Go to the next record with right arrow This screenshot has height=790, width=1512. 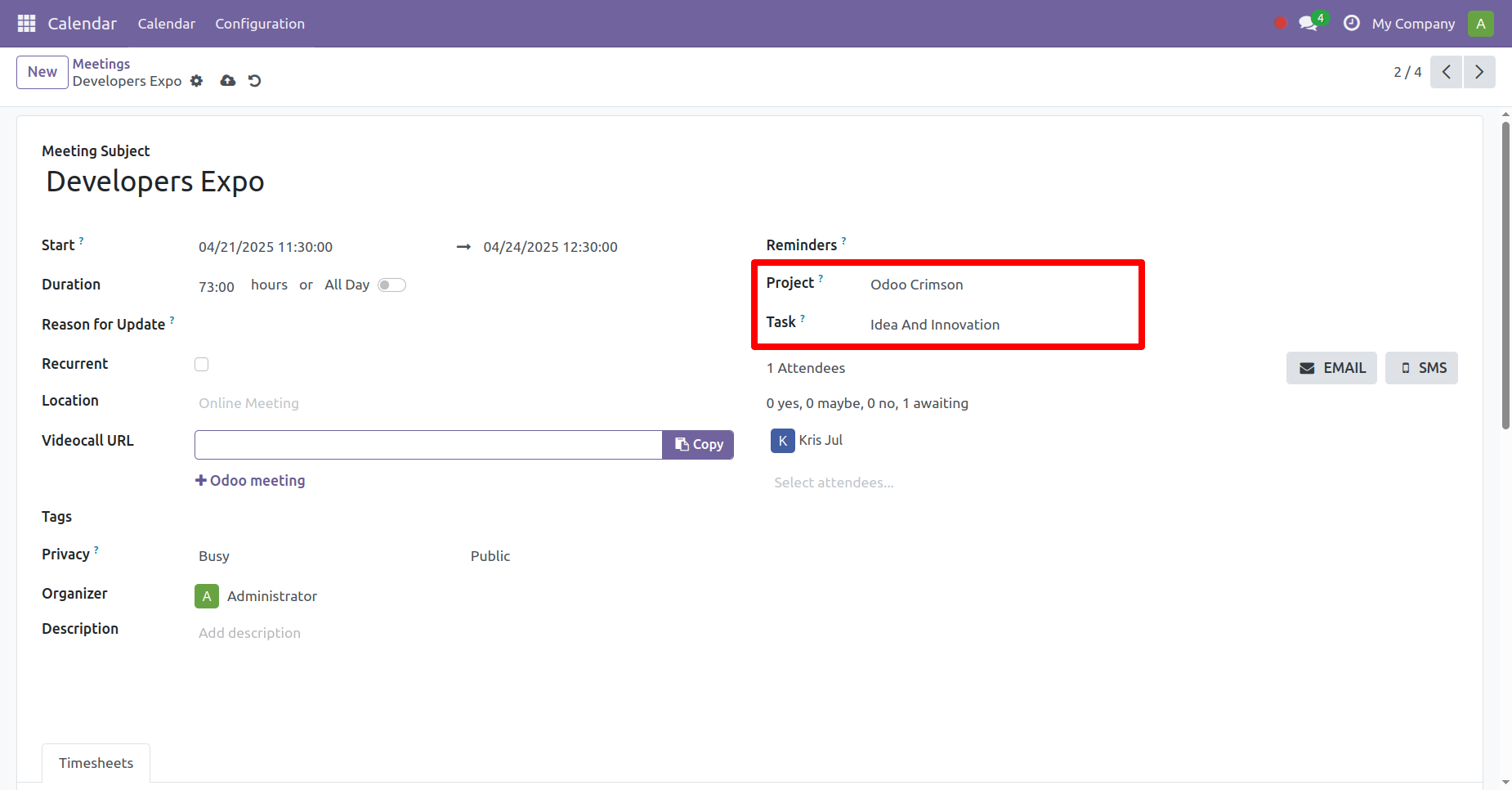[1478, 72]
